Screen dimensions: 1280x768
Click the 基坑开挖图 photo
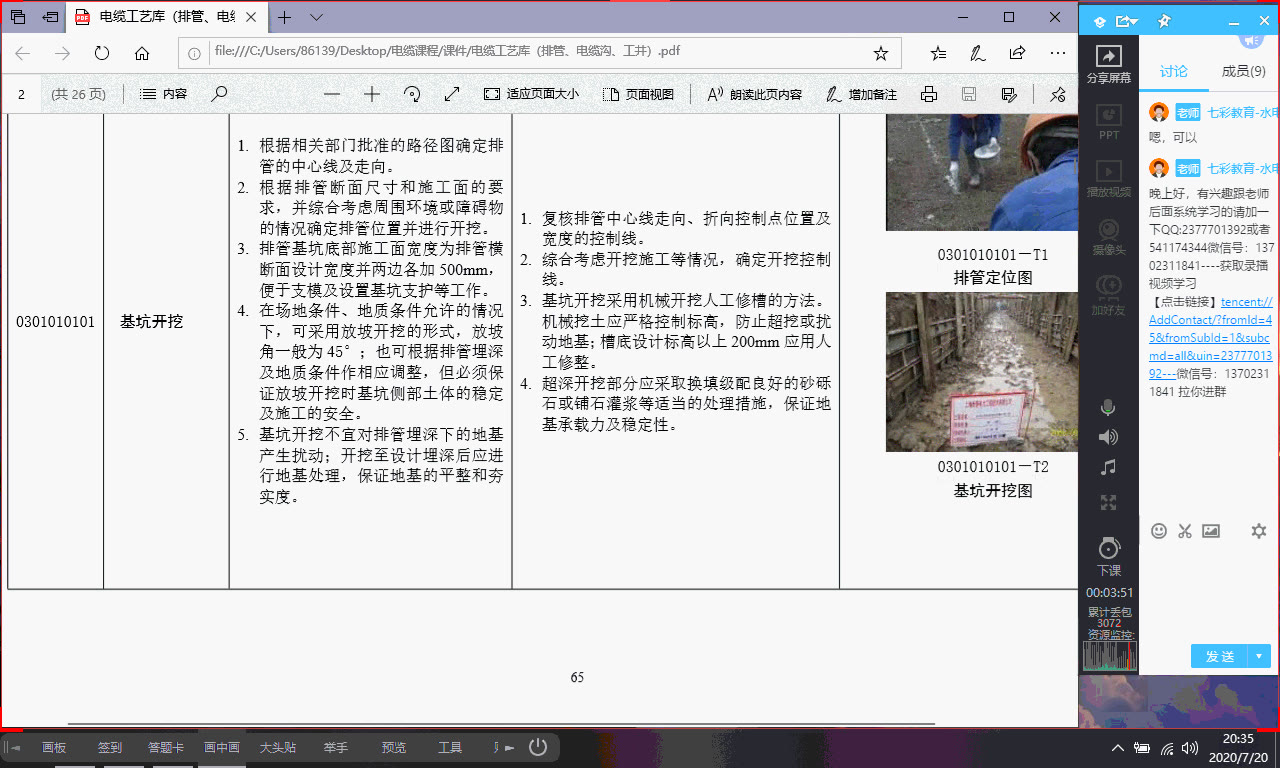coord(982,371)
